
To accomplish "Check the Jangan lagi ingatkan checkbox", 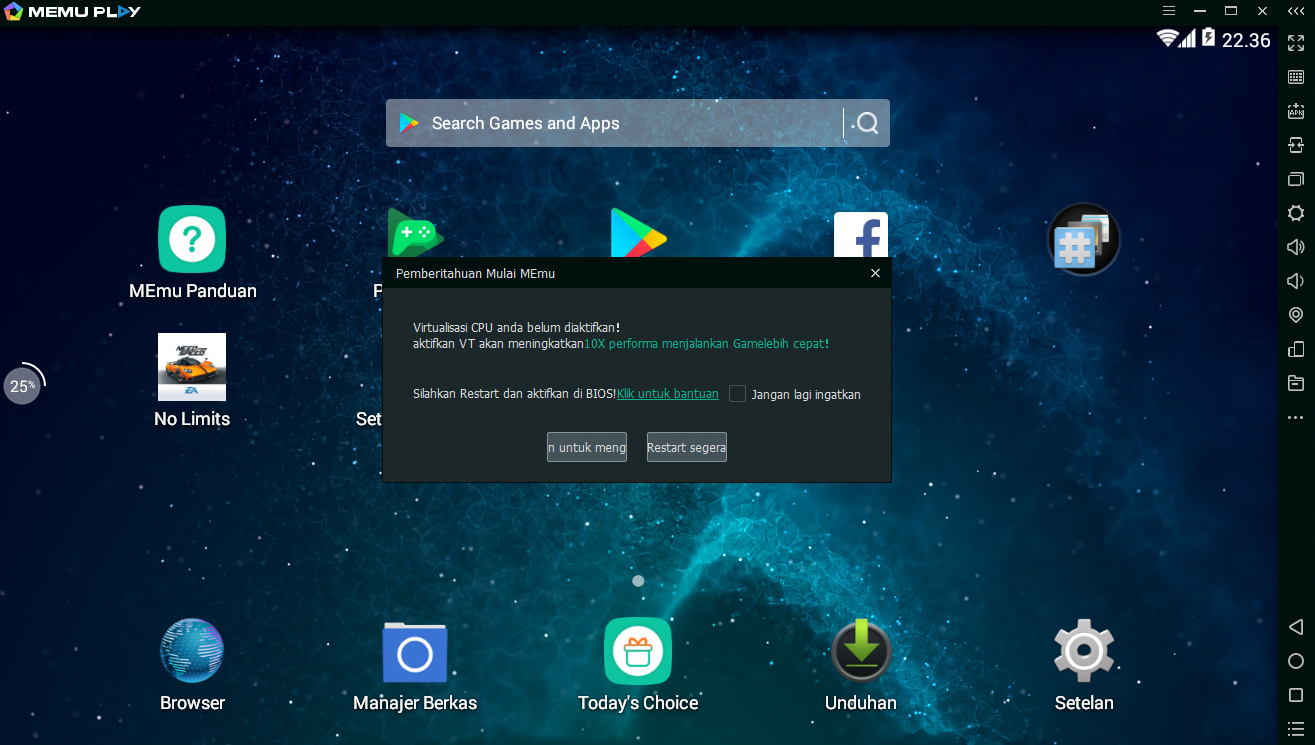I will (x=737, y=394).
